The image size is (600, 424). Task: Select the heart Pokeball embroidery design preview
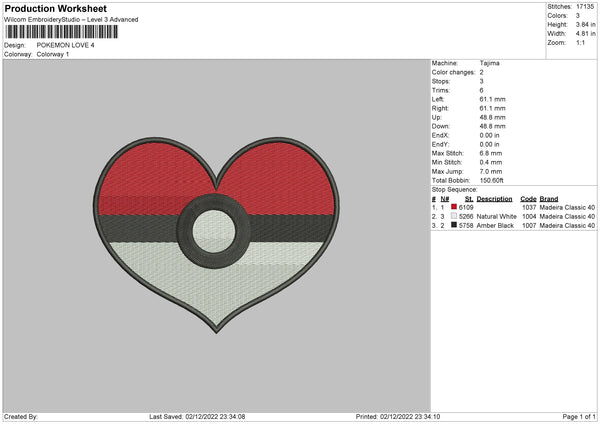pyautogui.click(x=216, y=235)
